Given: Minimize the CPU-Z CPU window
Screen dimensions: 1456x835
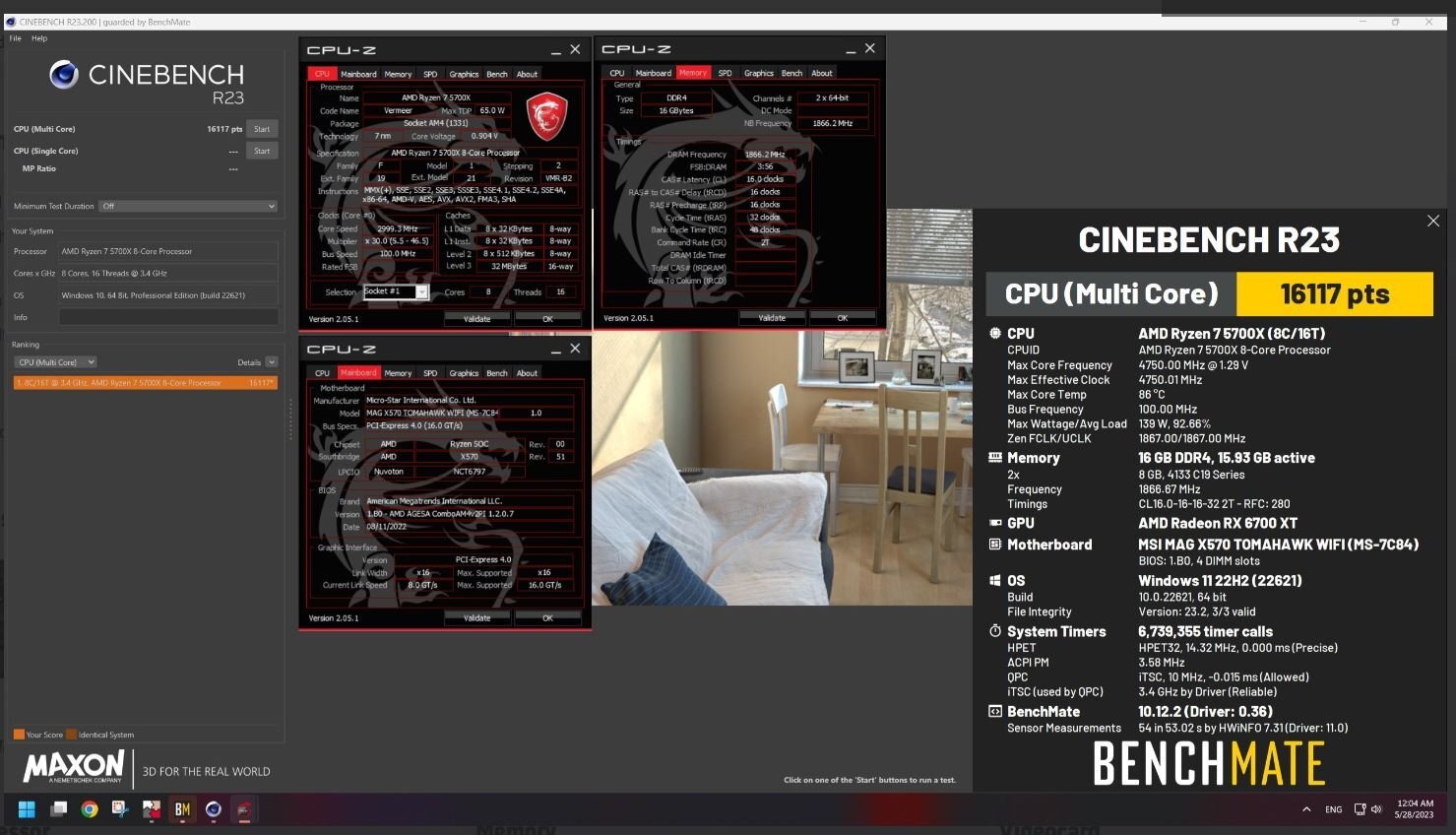Looking at the screenshot, I should pos(556,50).
